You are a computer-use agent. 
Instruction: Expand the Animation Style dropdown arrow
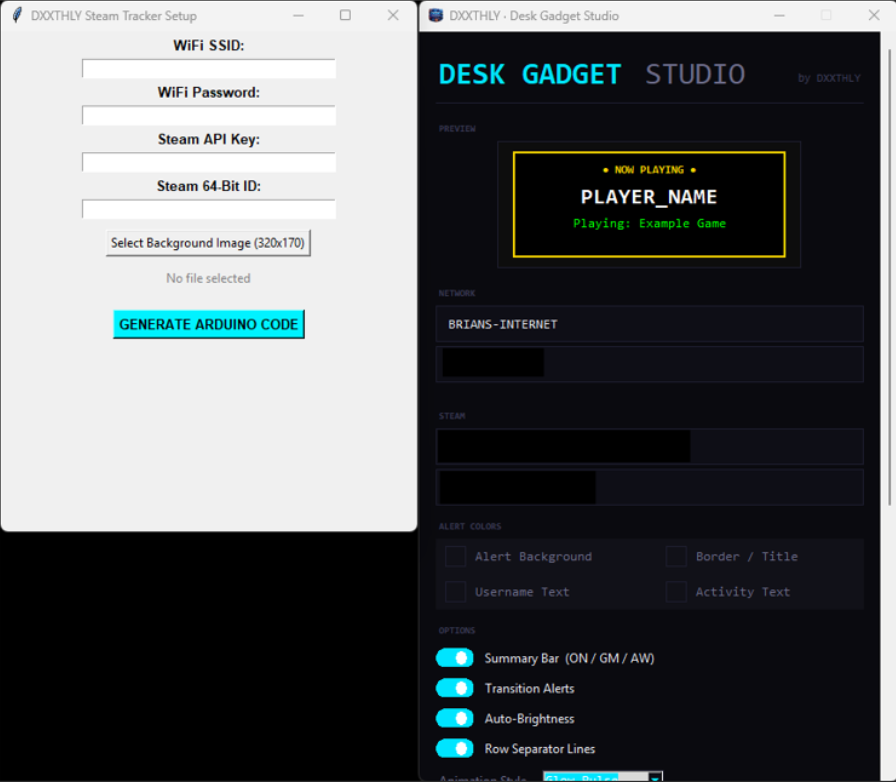[655, 777]
